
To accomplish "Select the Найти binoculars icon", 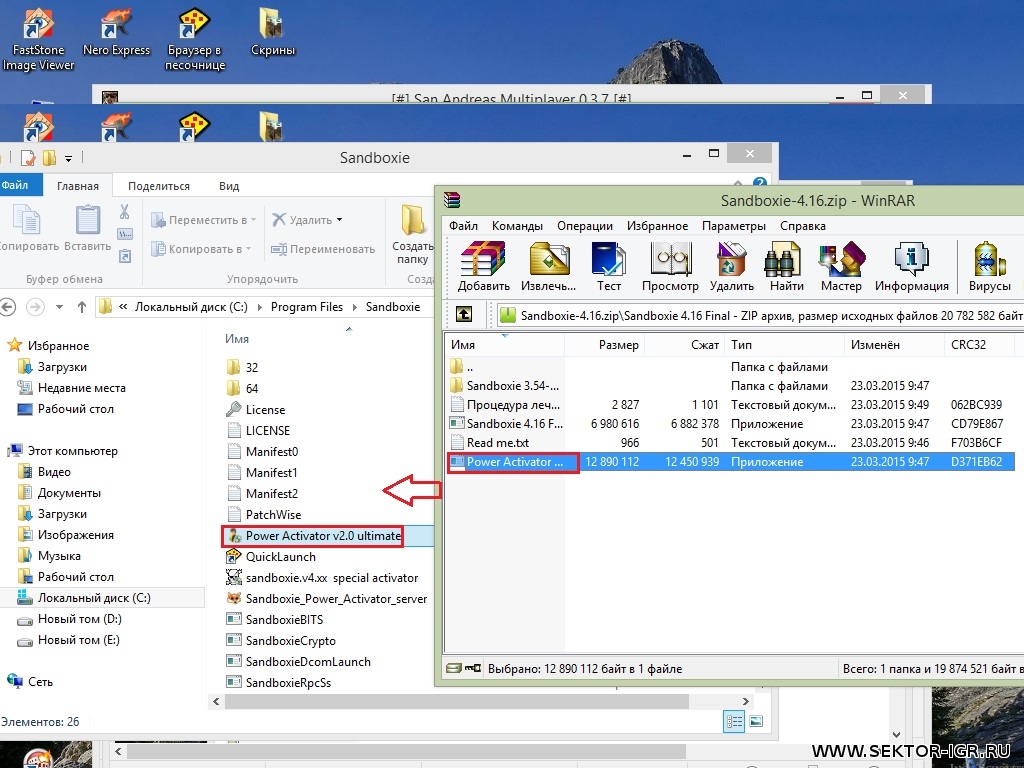I will point(786,266).
